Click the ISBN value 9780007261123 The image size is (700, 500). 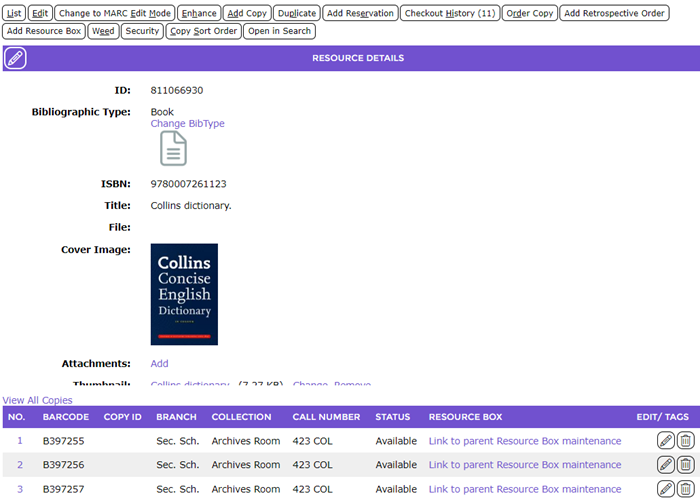188,184
